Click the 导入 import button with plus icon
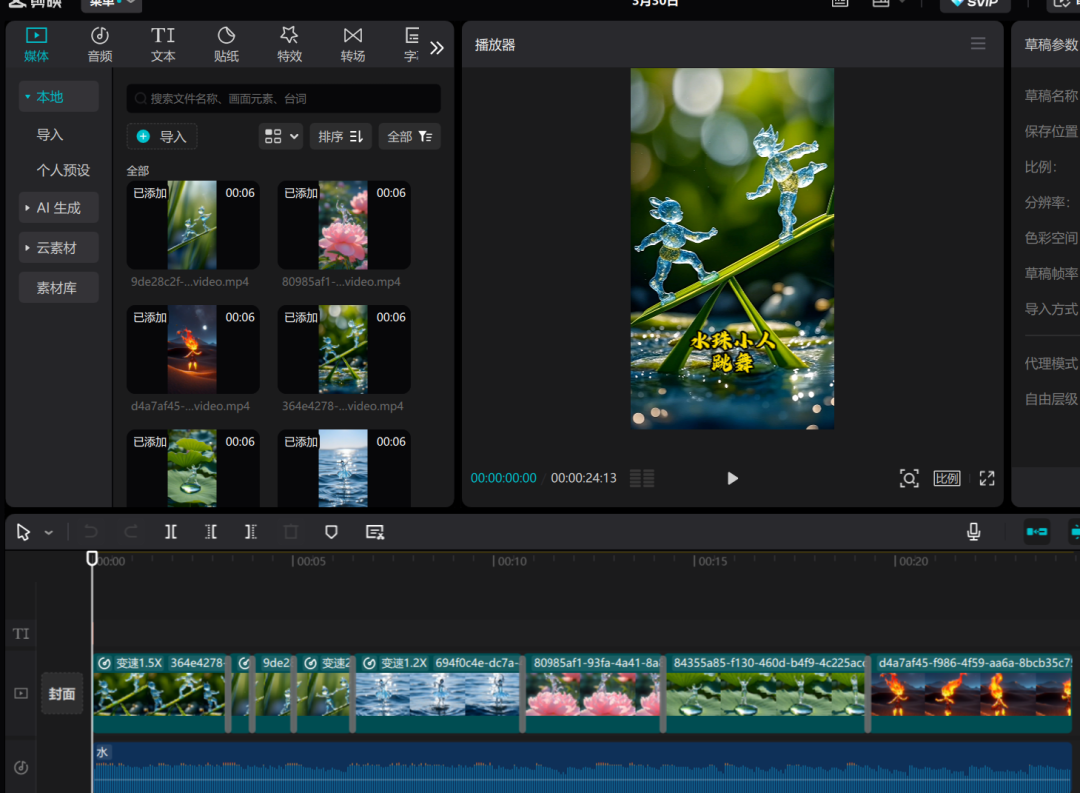 162,136
